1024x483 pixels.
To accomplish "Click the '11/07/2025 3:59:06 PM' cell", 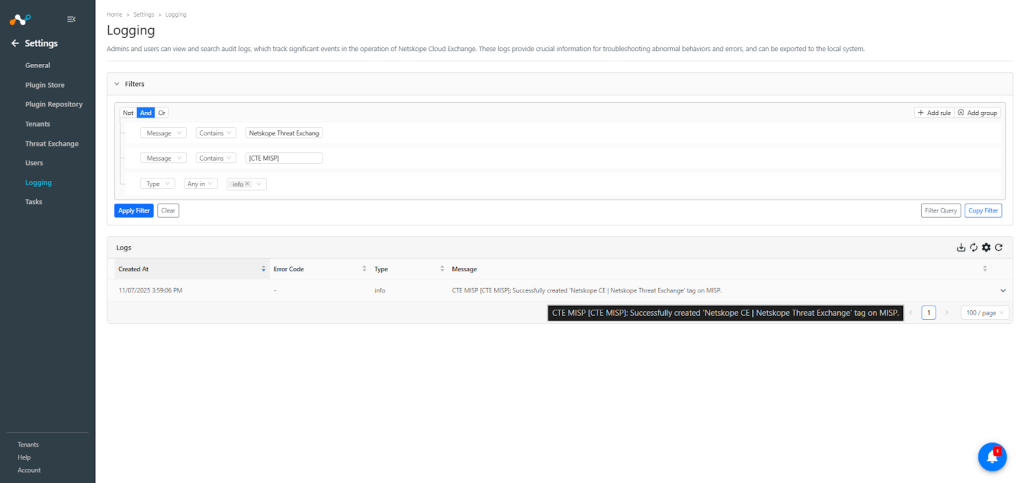I will point(150,290).
